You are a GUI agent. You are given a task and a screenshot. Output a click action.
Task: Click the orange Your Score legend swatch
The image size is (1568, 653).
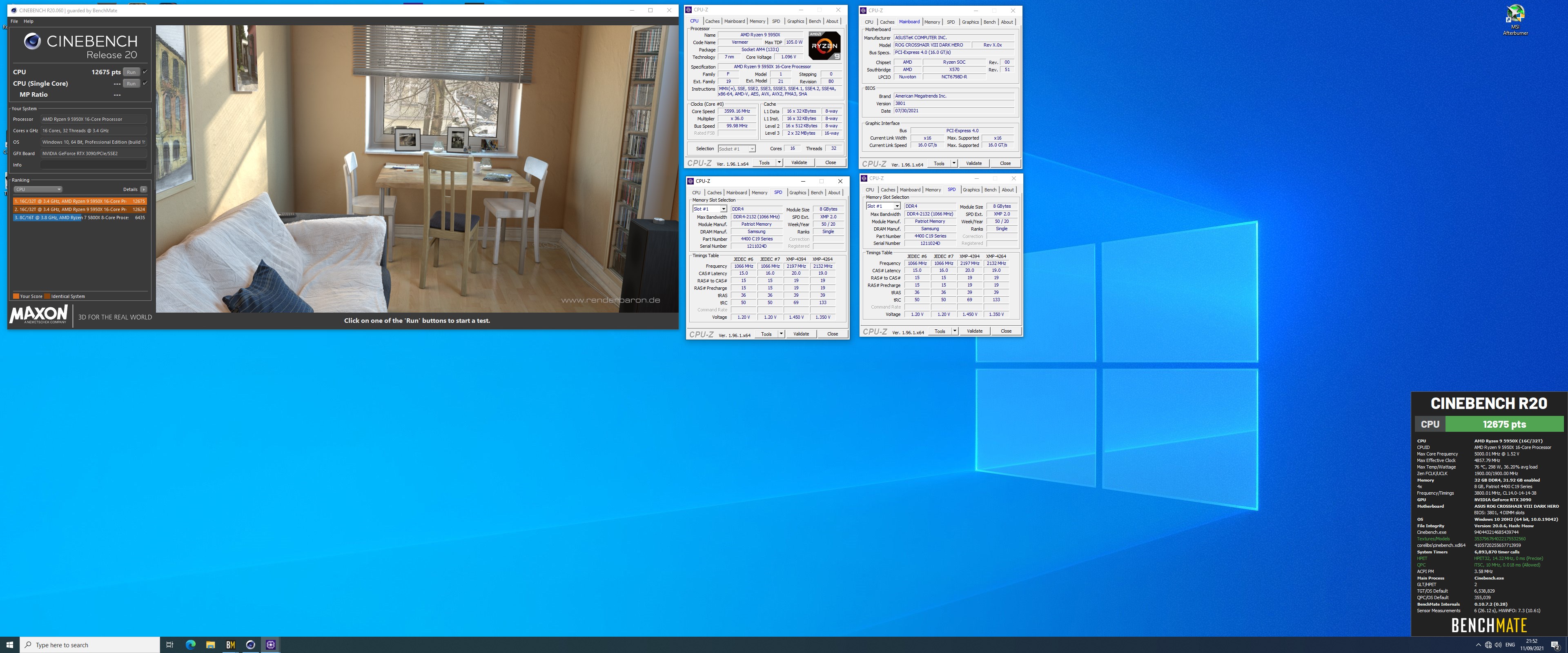(16, 296)
